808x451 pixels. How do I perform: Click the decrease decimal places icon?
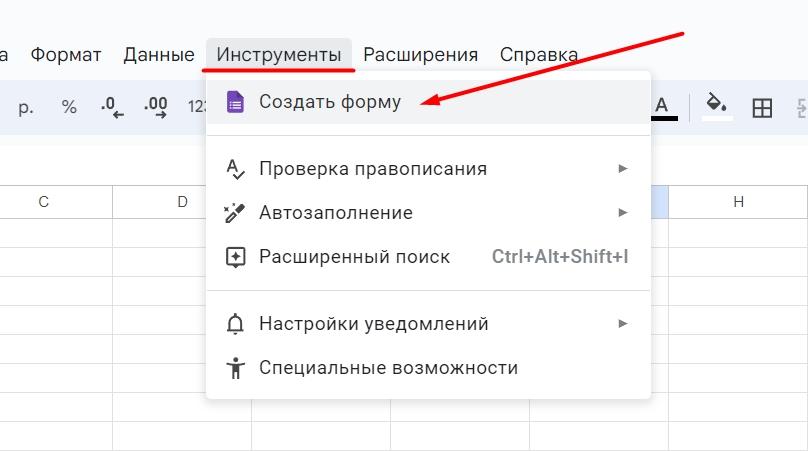point(112,107)
